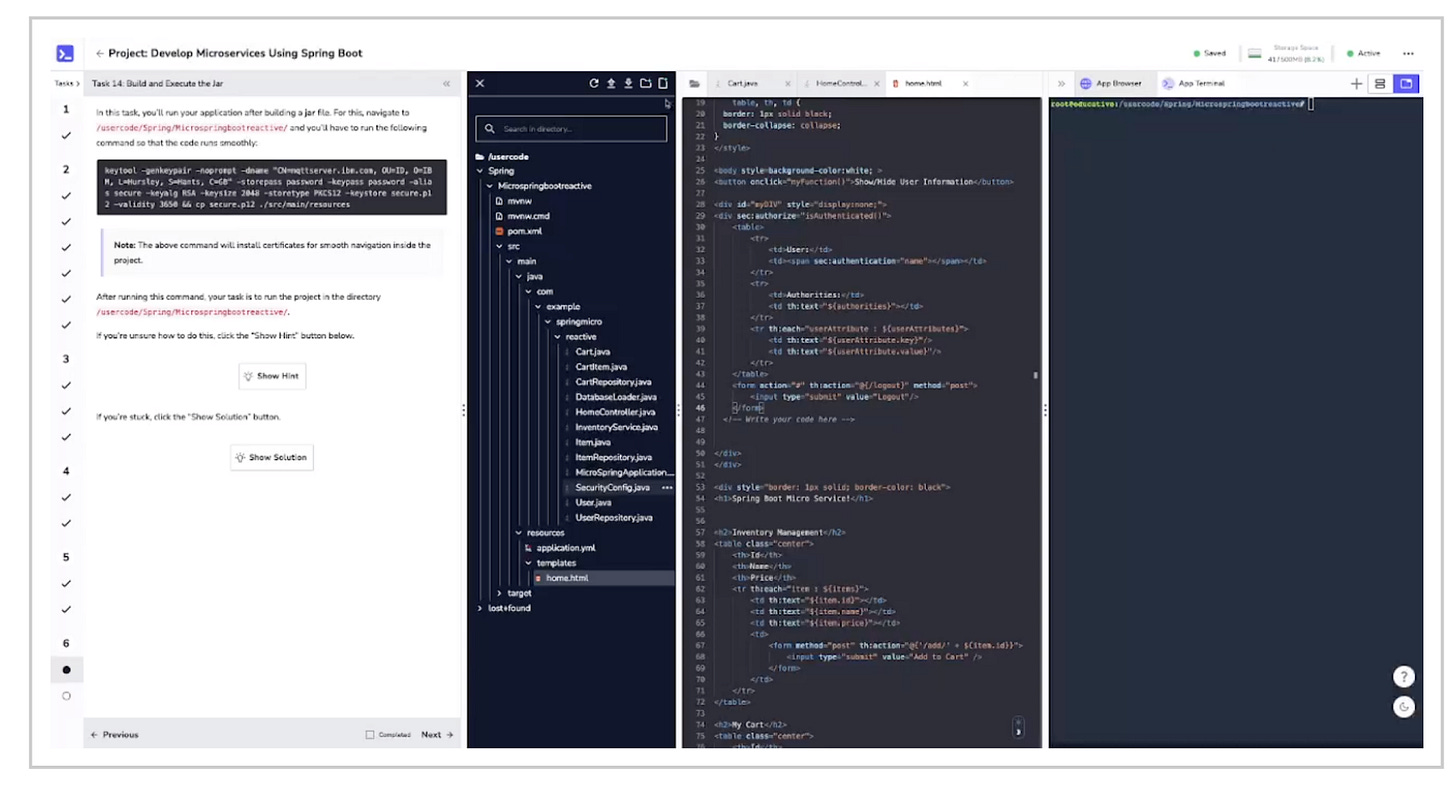1456x785 pixels.
Task: Add a new terminal with plus icon
Action: pyautogui.click(x=1356, y=84)
